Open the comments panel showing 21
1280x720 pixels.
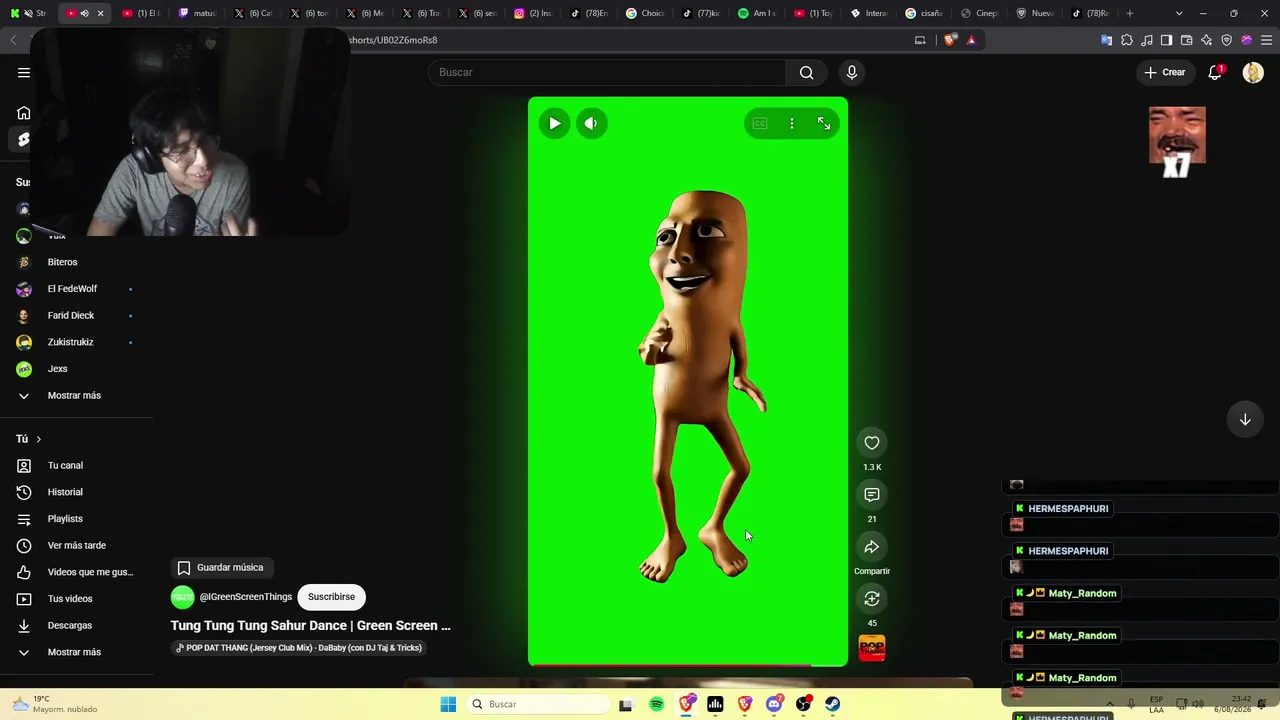click(x=872, y=495)
